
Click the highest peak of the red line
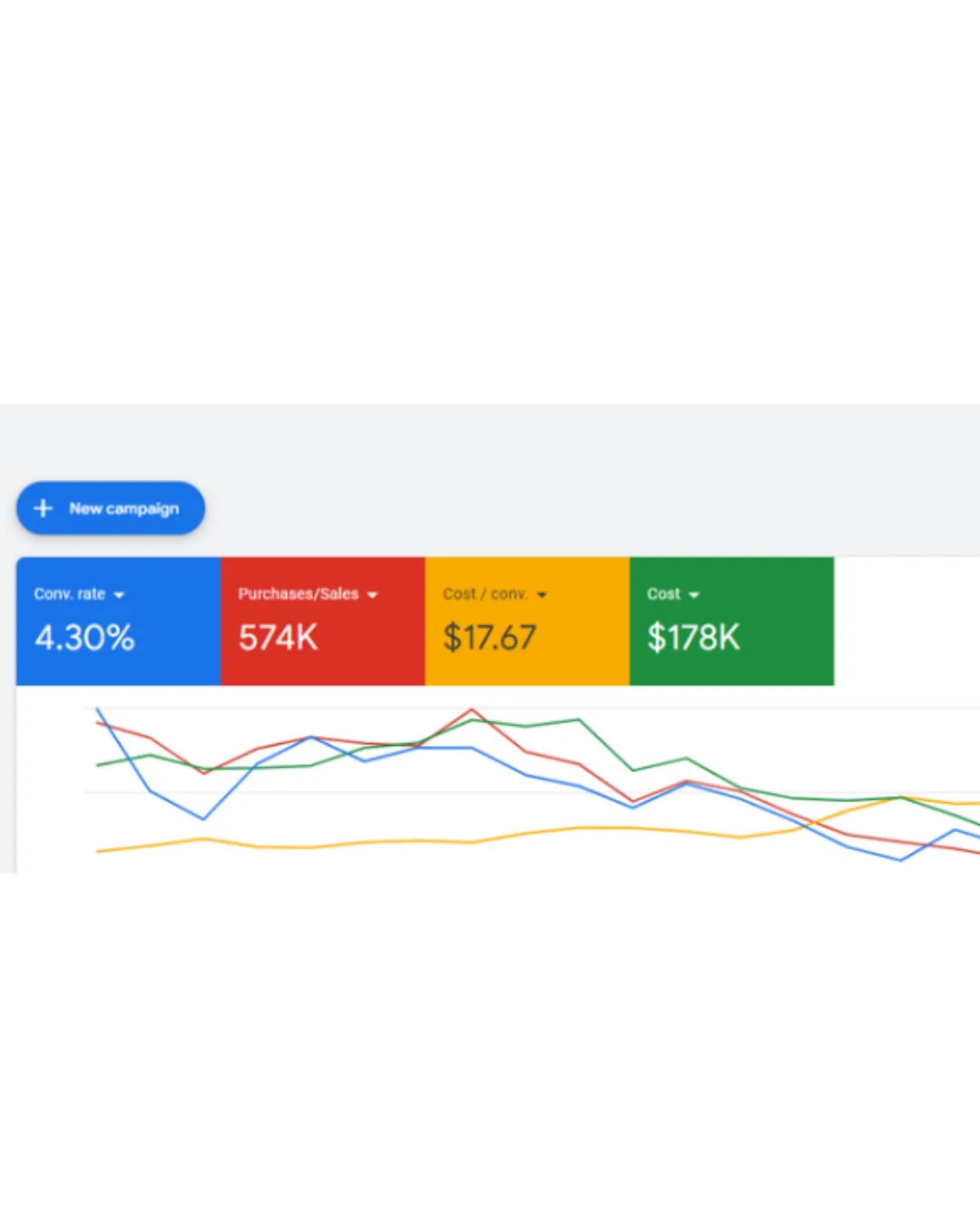[x=472, y=710]
